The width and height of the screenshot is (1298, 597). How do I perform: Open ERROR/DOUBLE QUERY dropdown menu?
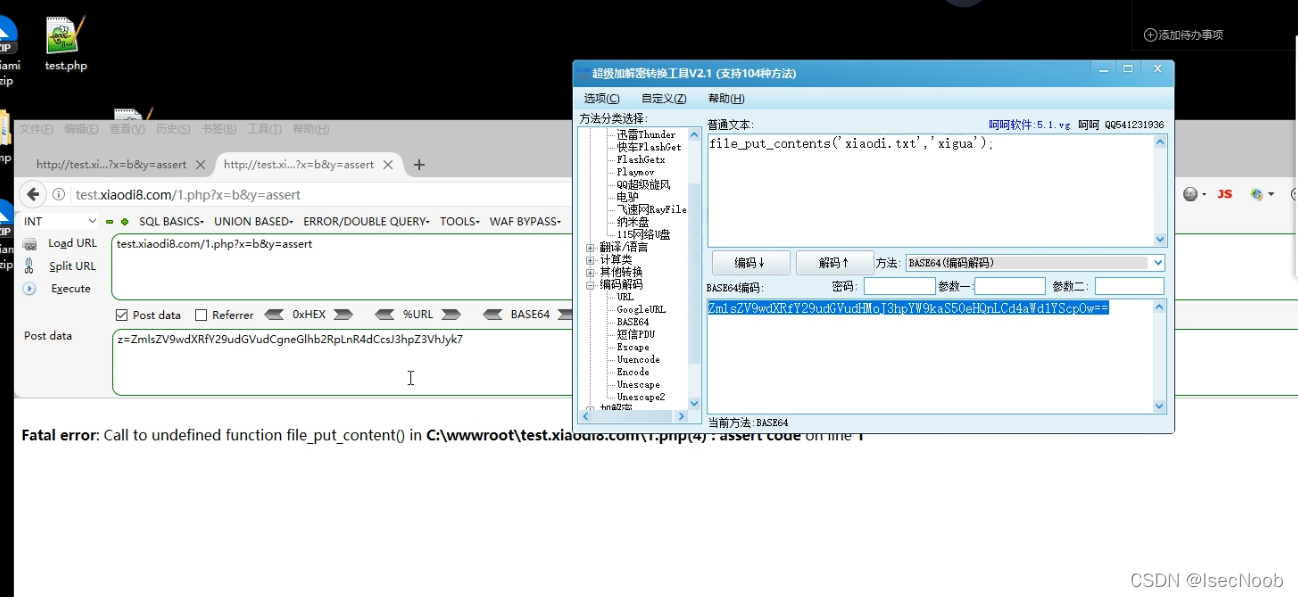point(367,221)
